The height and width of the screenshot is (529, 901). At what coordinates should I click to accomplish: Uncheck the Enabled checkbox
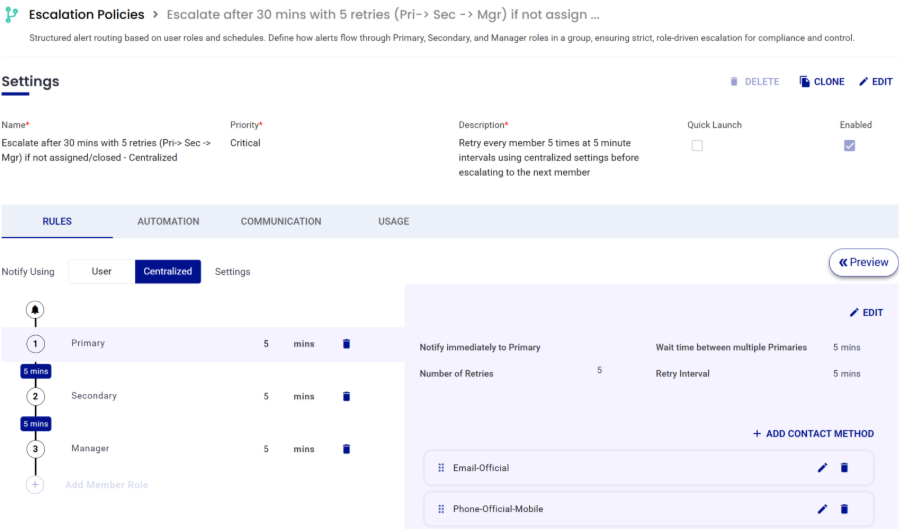coord(849,146)
